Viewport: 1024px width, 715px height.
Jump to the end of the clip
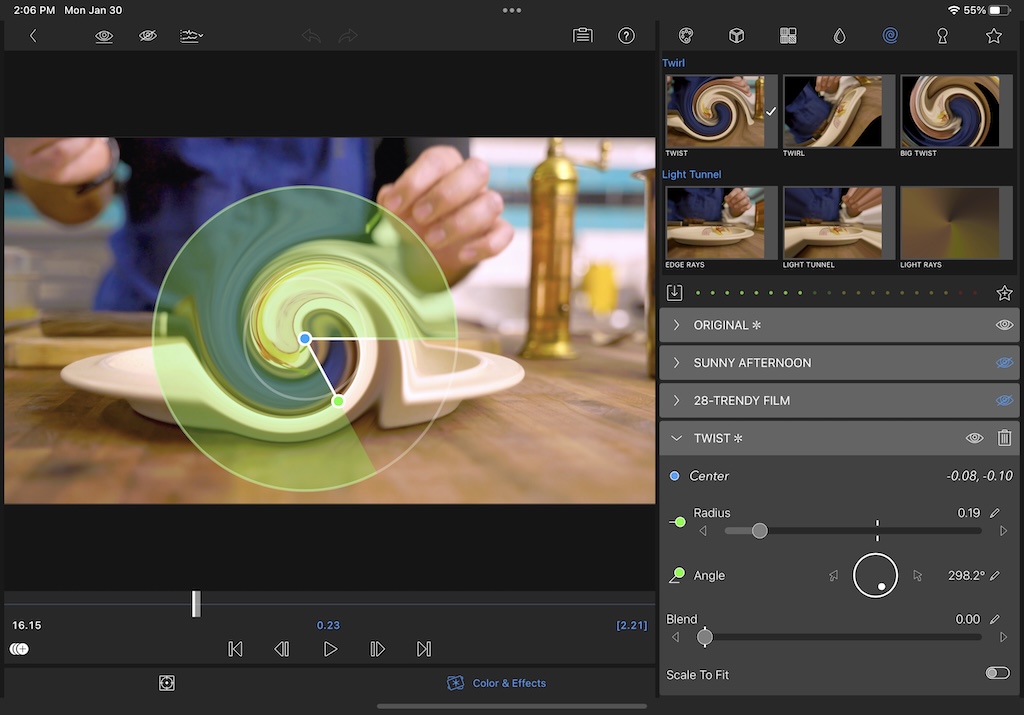[424, 649]
